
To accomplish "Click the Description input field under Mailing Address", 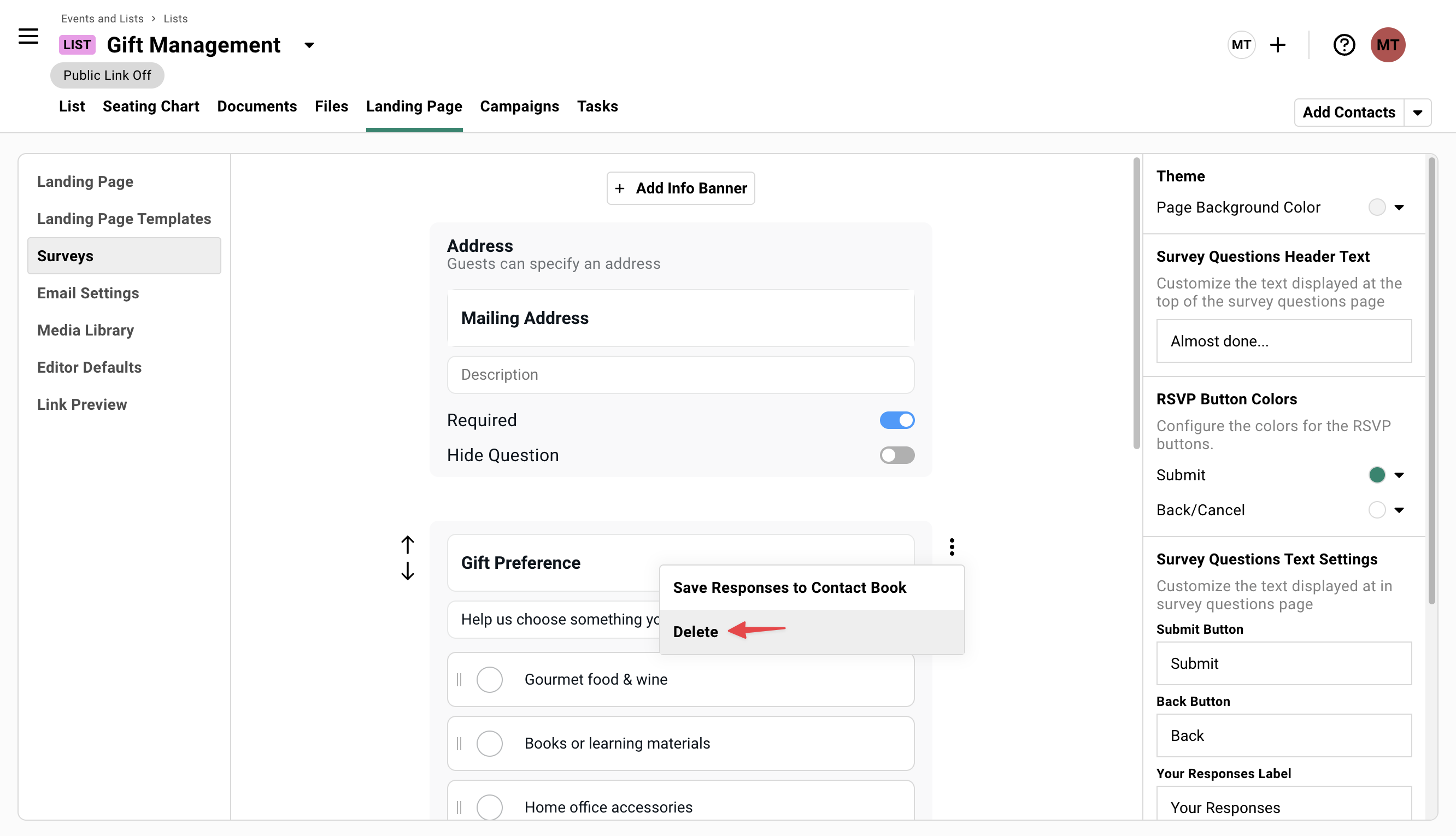I will [x=680, y=374].
